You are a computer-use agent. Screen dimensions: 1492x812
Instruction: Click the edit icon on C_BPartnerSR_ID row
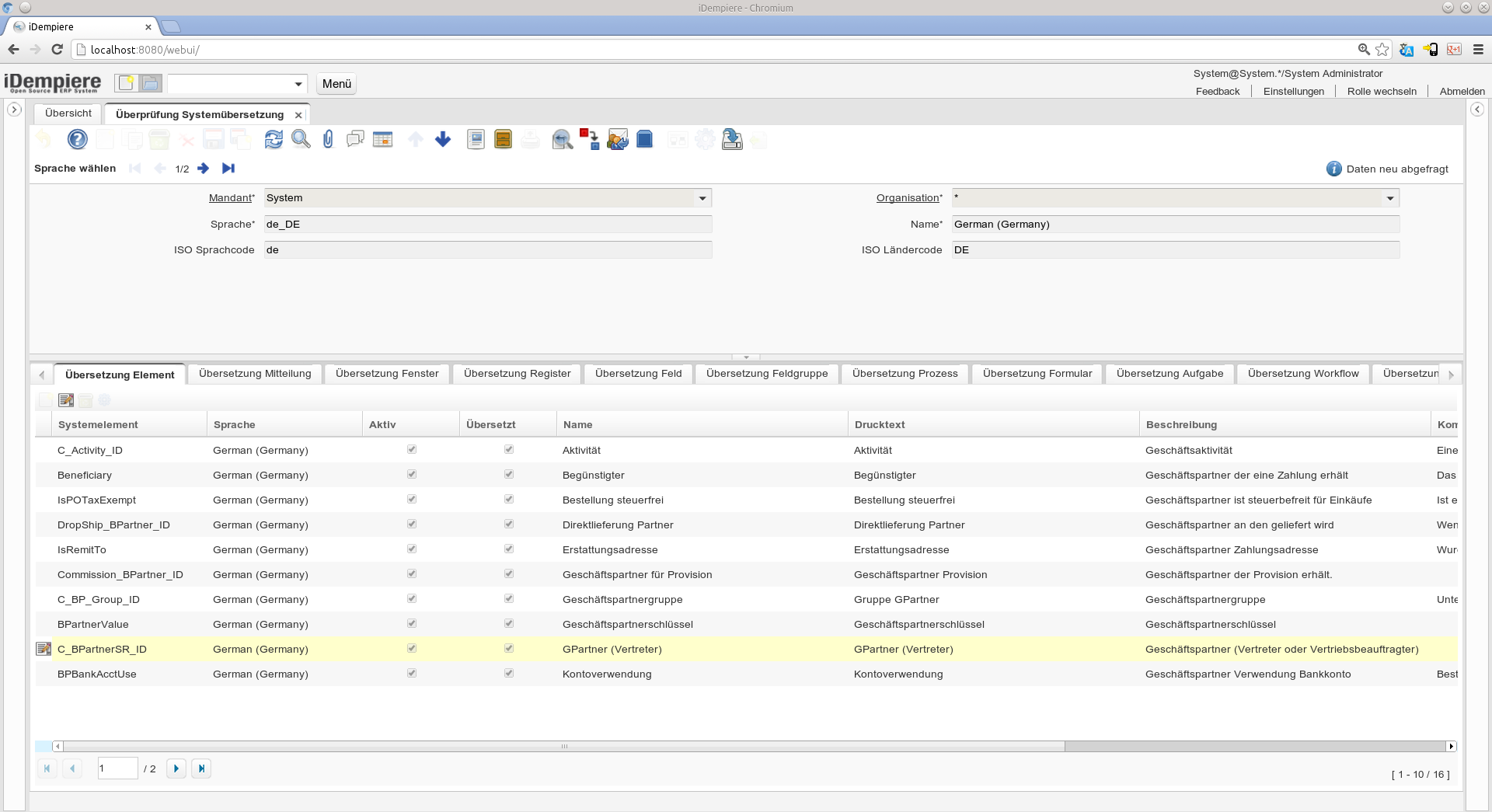[x=44, y=649]
